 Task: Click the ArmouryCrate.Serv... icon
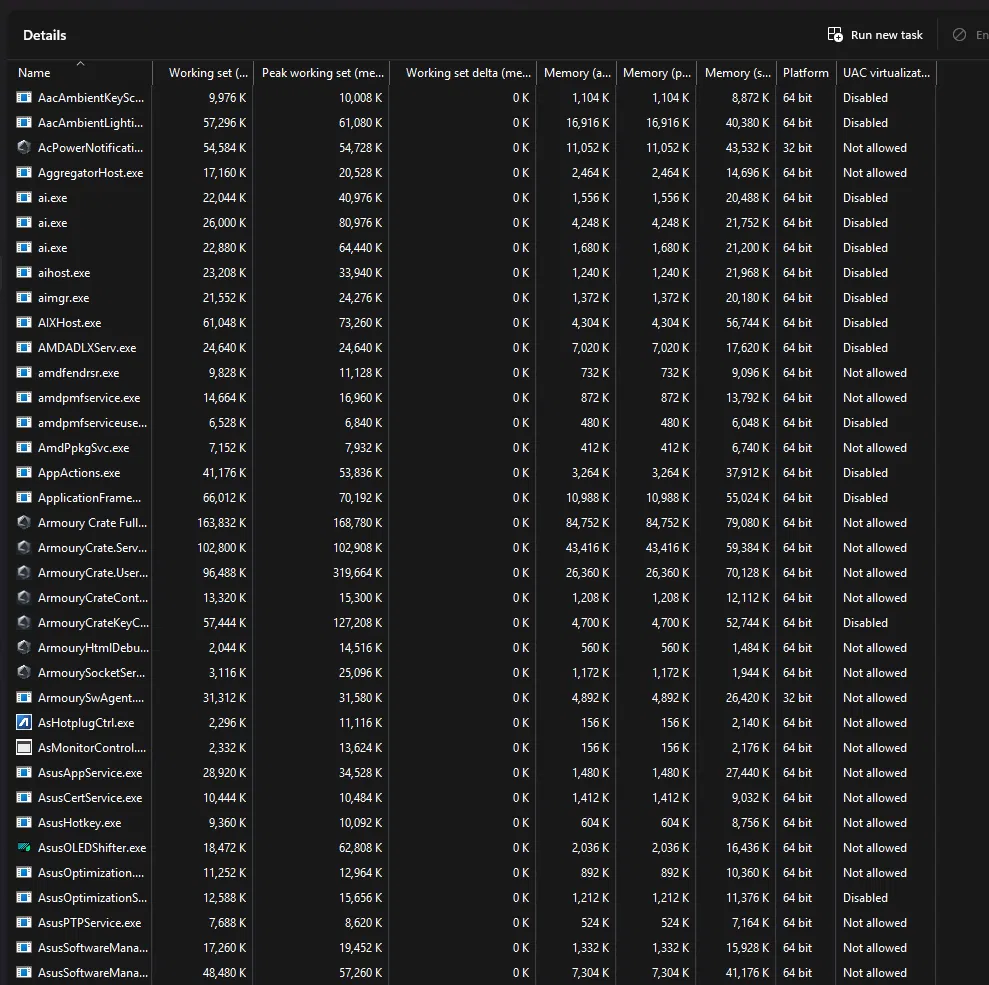[24, 548]
